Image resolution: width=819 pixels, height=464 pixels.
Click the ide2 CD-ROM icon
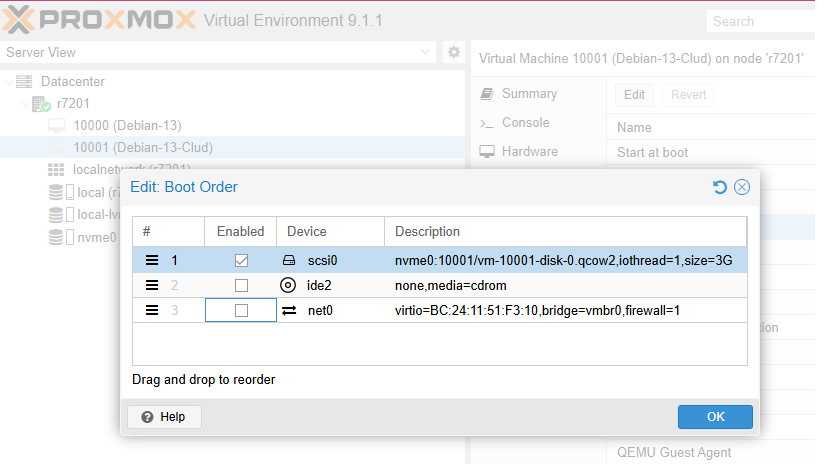click(x=288, y=285)
